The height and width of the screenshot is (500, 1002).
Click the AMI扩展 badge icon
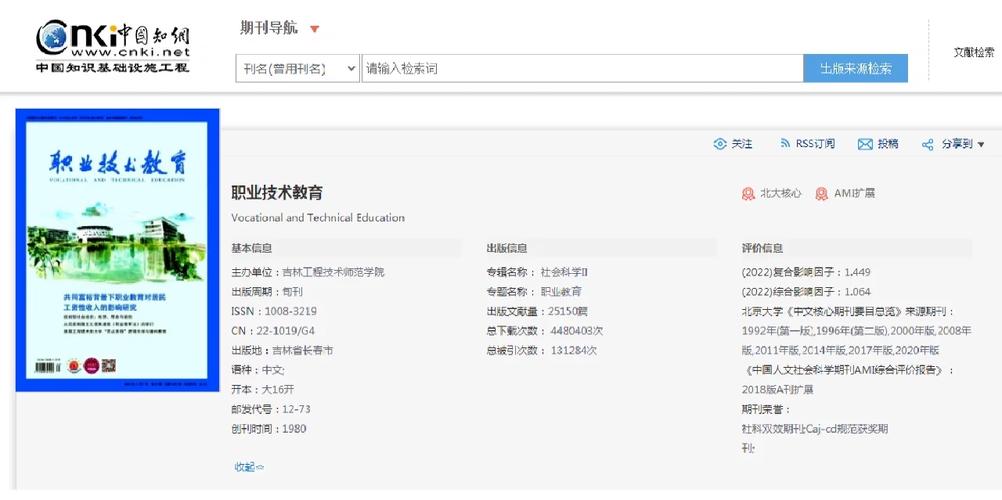(822, 194)
